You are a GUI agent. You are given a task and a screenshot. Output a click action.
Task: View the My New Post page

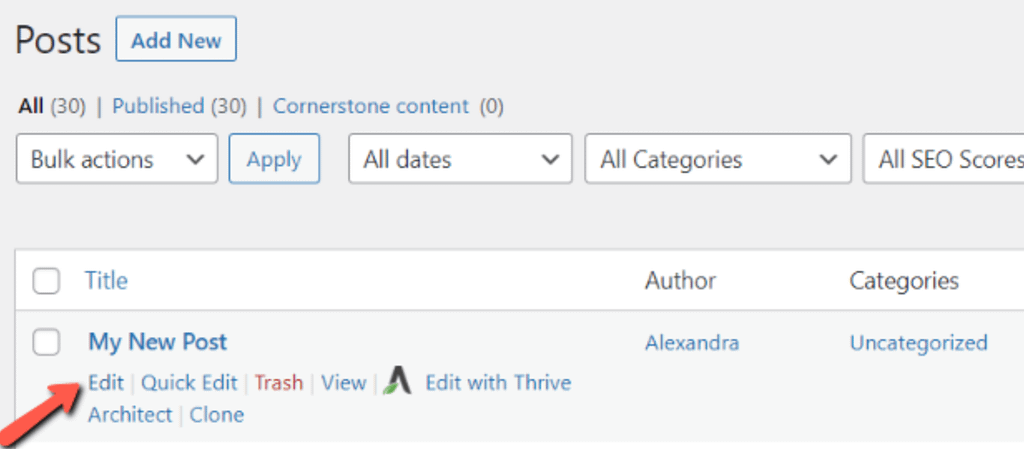344,382
